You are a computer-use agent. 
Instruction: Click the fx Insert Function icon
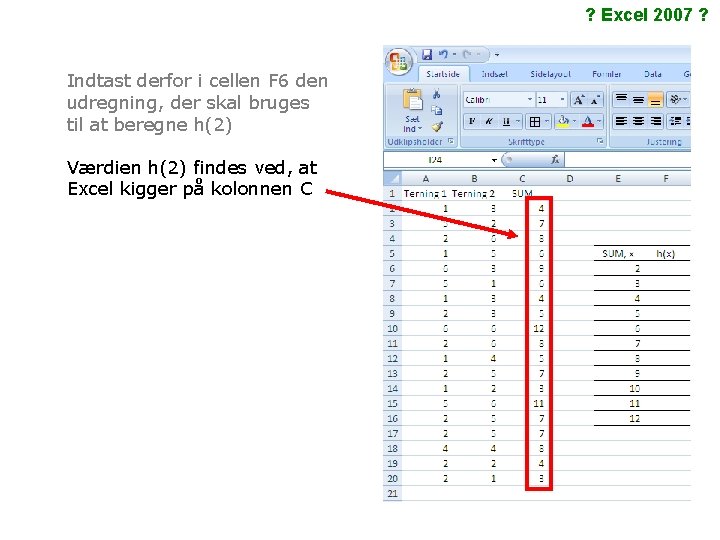tap(555, 159)
